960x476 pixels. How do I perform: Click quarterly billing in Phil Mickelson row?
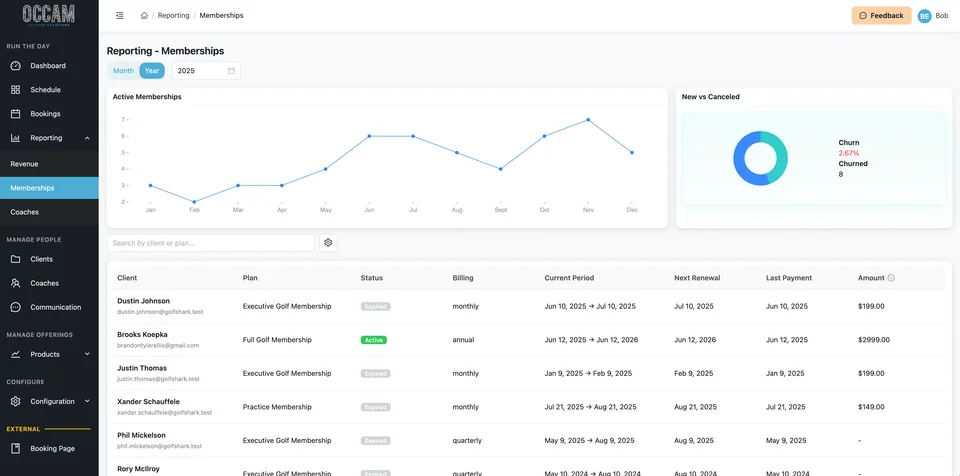click(467, 440)
